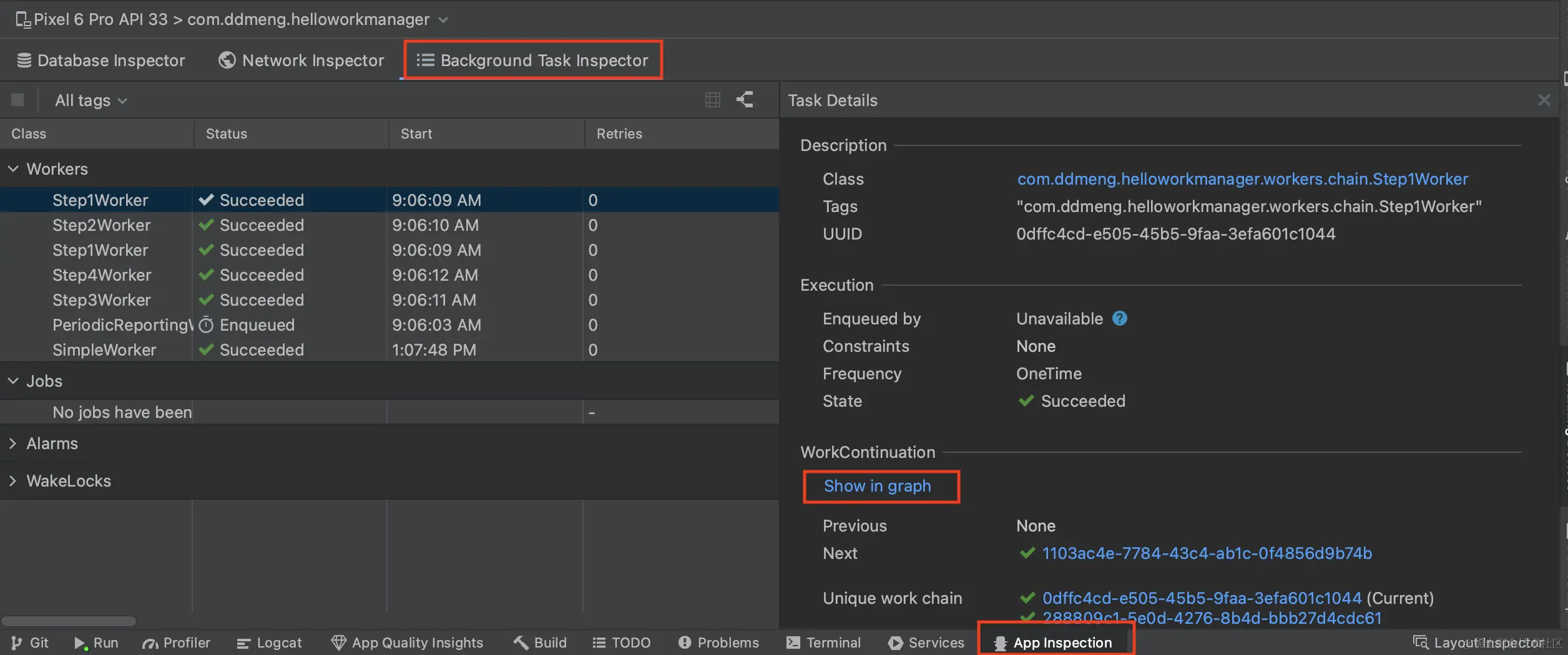1568x655 pixels.
Task: Open the Logcat tool window
Action: [269, 643]
